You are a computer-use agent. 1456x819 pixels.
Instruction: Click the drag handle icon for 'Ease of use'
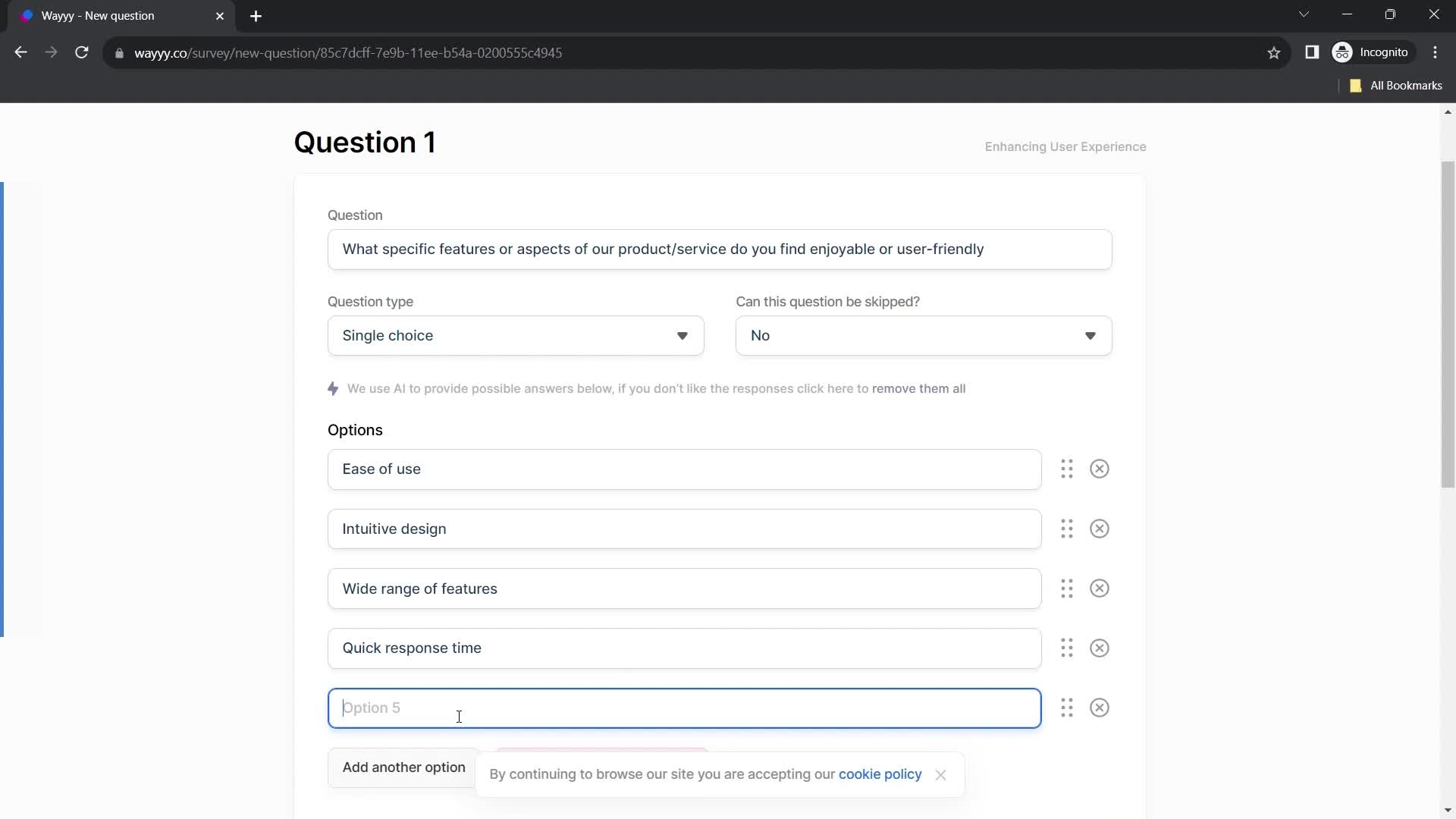(1065, 469)
